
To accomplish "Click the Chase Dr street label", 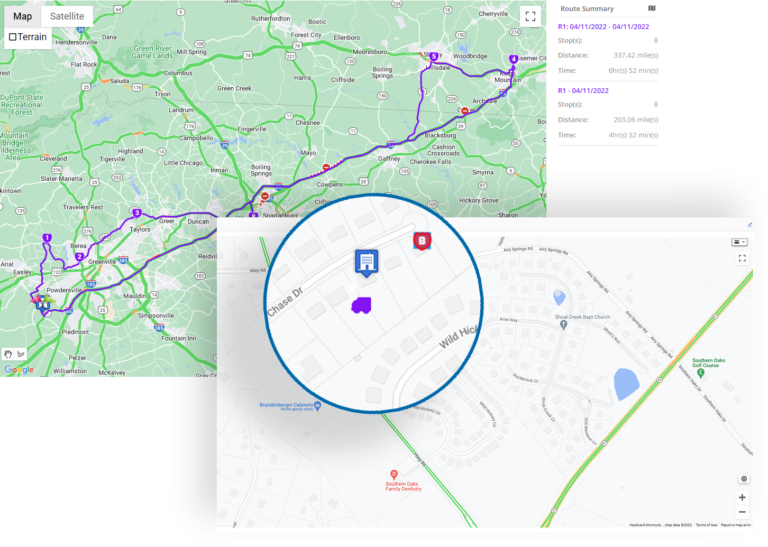I will [285, 302].
